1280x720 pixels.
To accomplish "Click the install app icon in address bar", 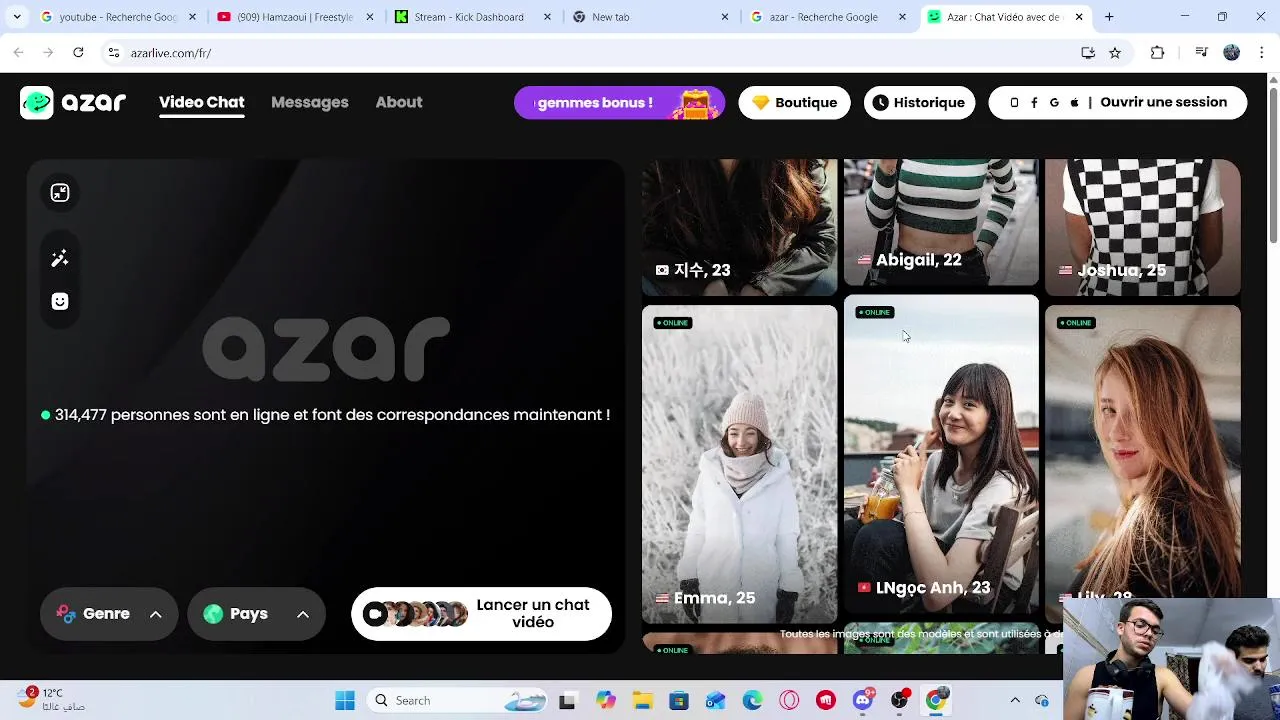I will [x=1088, y=53].
